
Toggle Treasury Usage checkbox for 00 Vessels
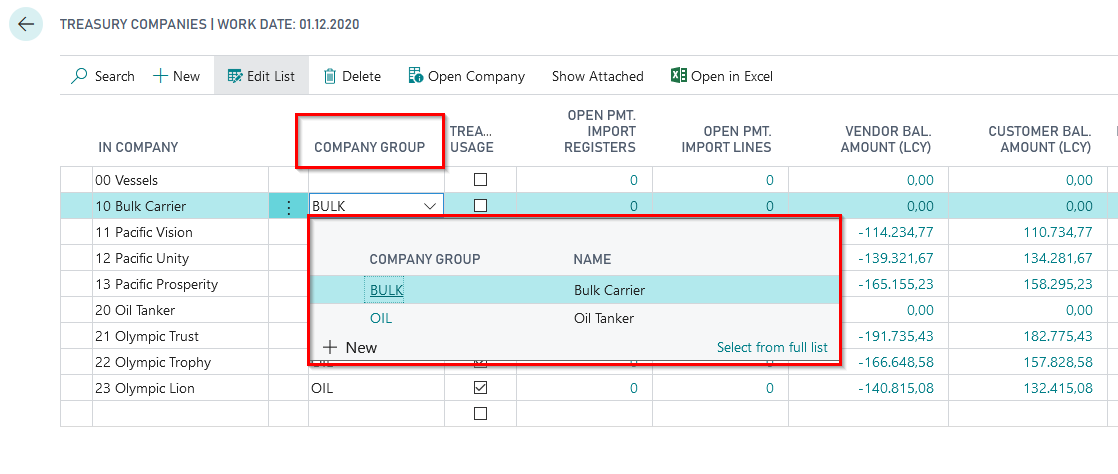pyautogui.click(x=480, y=180)
